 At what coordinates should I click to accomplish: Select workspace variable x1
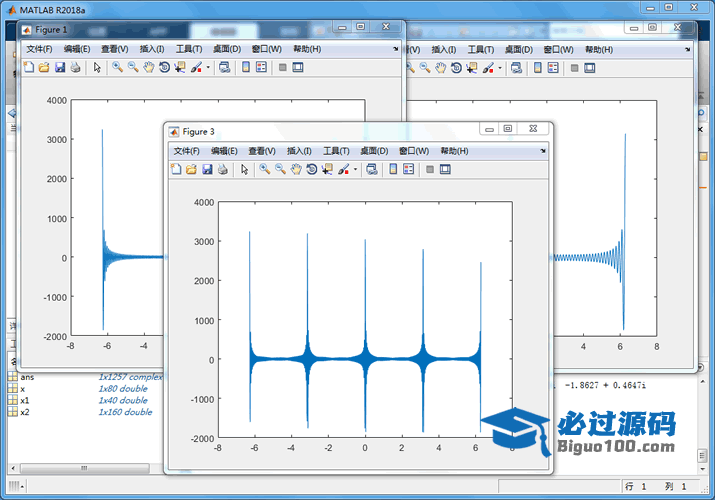coord(24,401)
